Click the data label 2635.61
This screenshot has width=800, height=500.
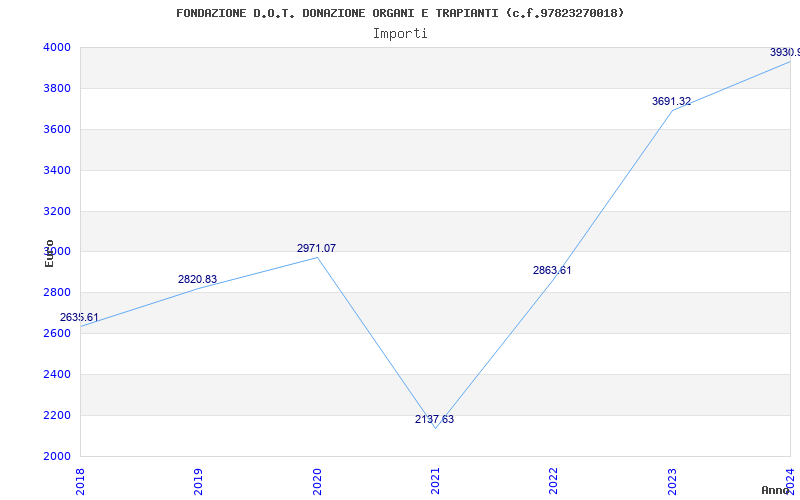79,317
